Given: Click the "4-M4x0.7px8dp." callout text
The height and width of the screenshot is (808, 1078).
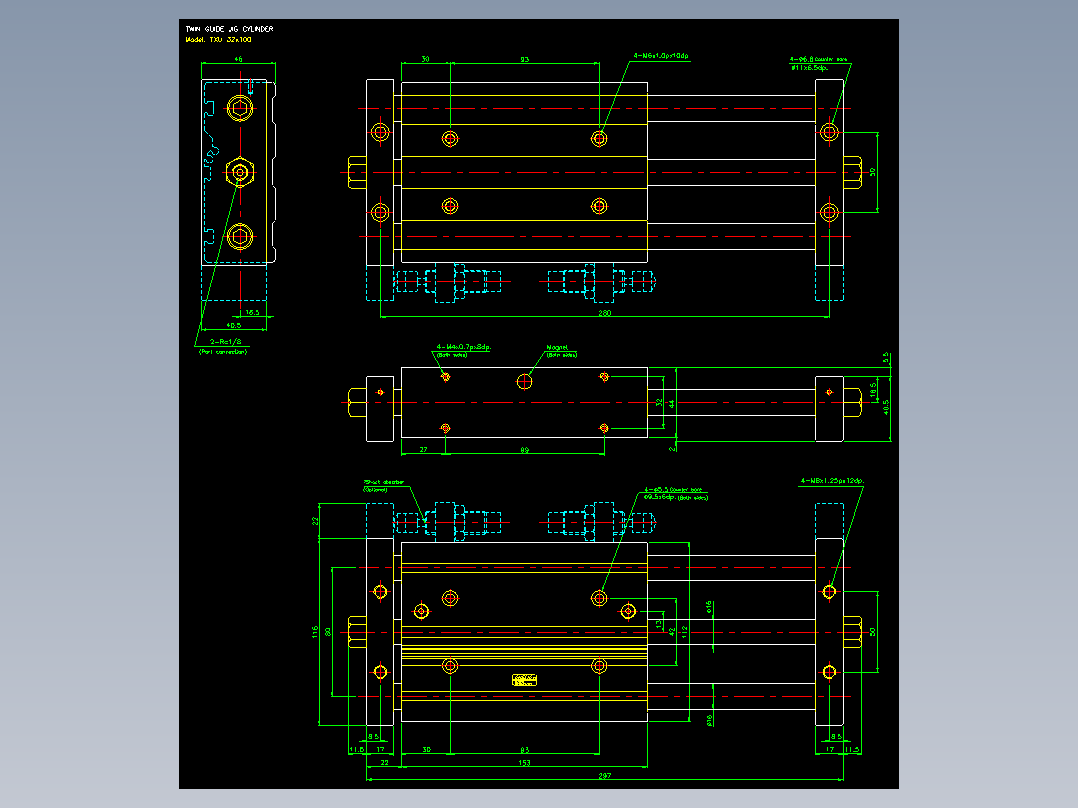Looking at the screenshot, I should [463, 347].
